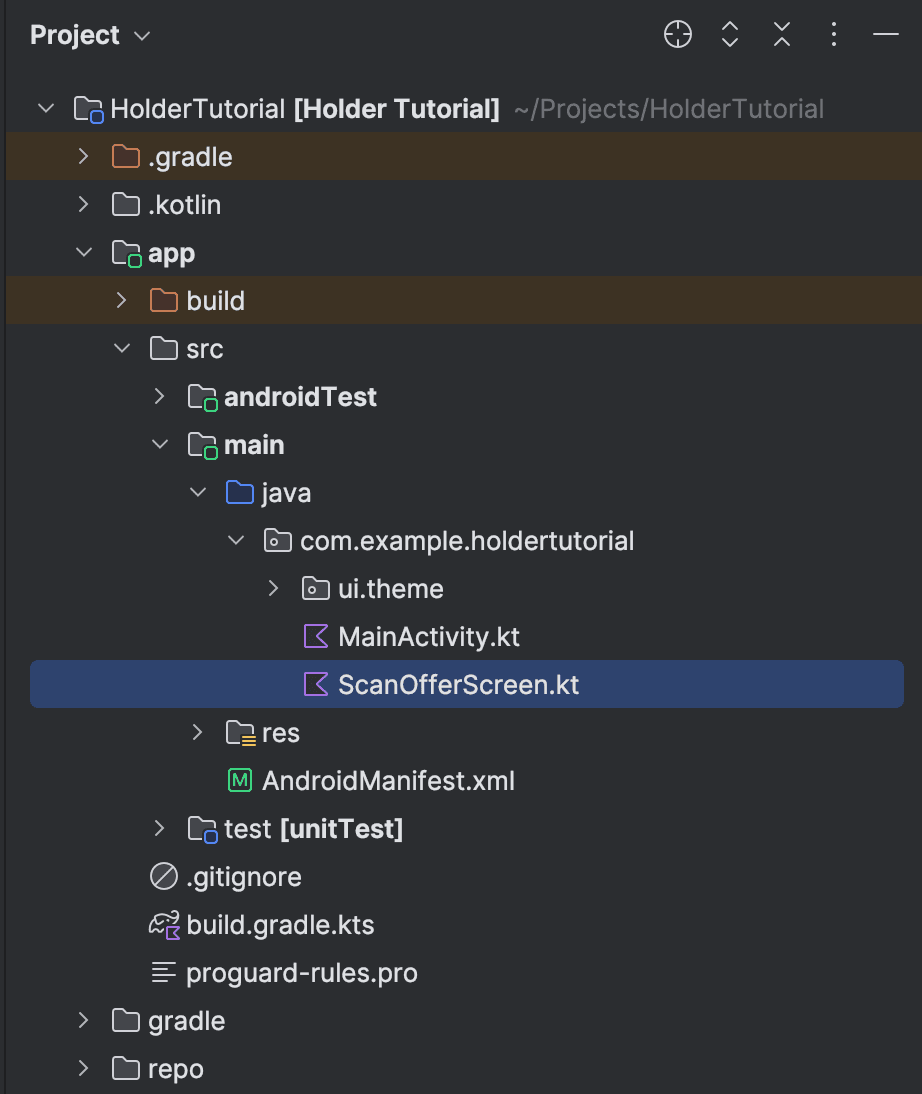Expand the androidTest source set
922x1094 pixels.
pyautogui.click(x=160, y=397)
